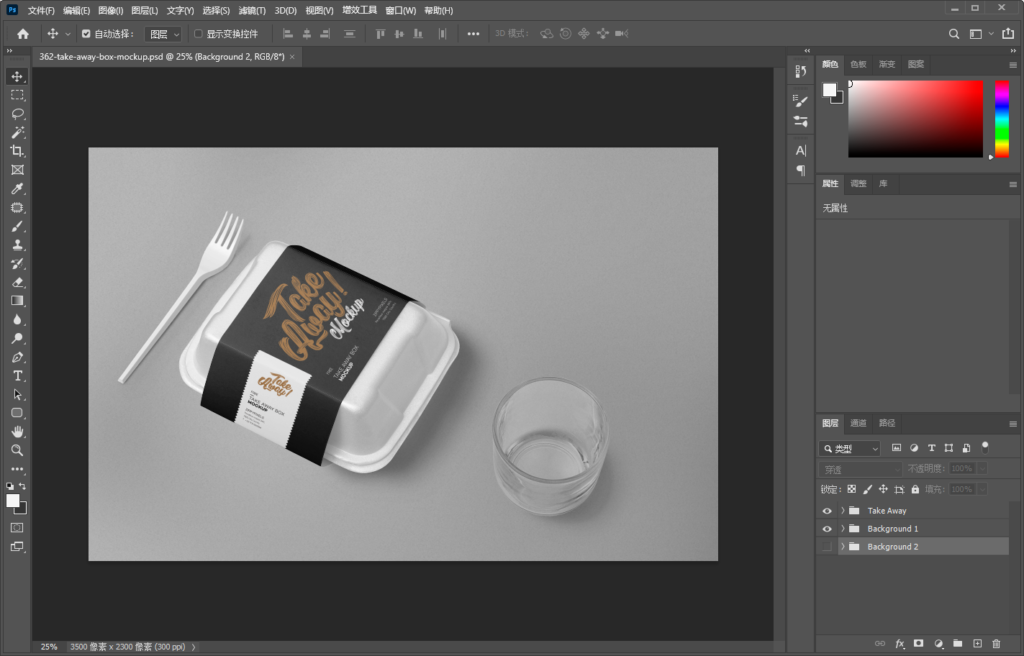Hide the Background 1 layer group
Screen dimensions: 1024x656
[827, 529]
